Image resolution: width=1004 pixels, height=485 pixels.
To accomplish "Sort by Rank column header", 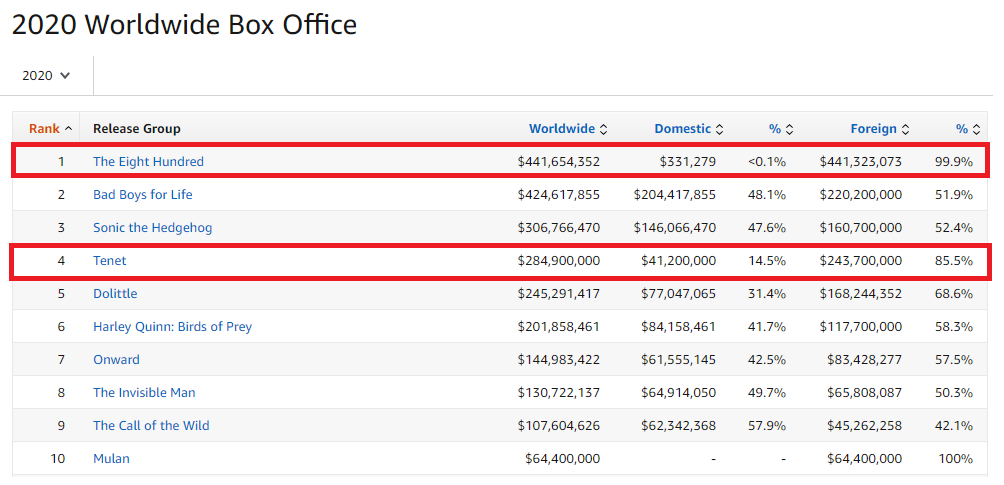I will (44, 128).
